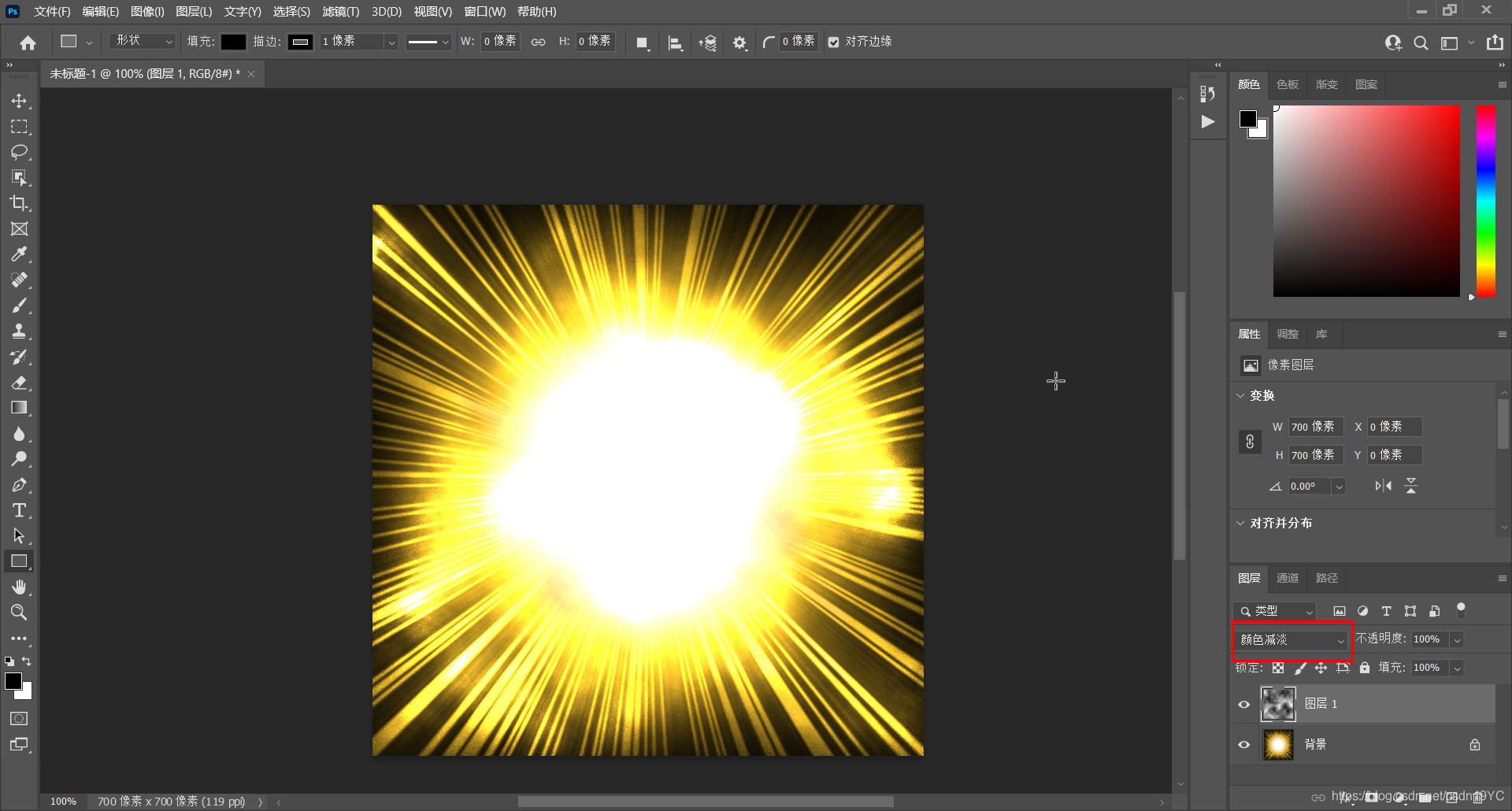Open the stroke line style dropdown
Image resolution: width=1512 pixels, height=811 pixels.
coord(428,42)
